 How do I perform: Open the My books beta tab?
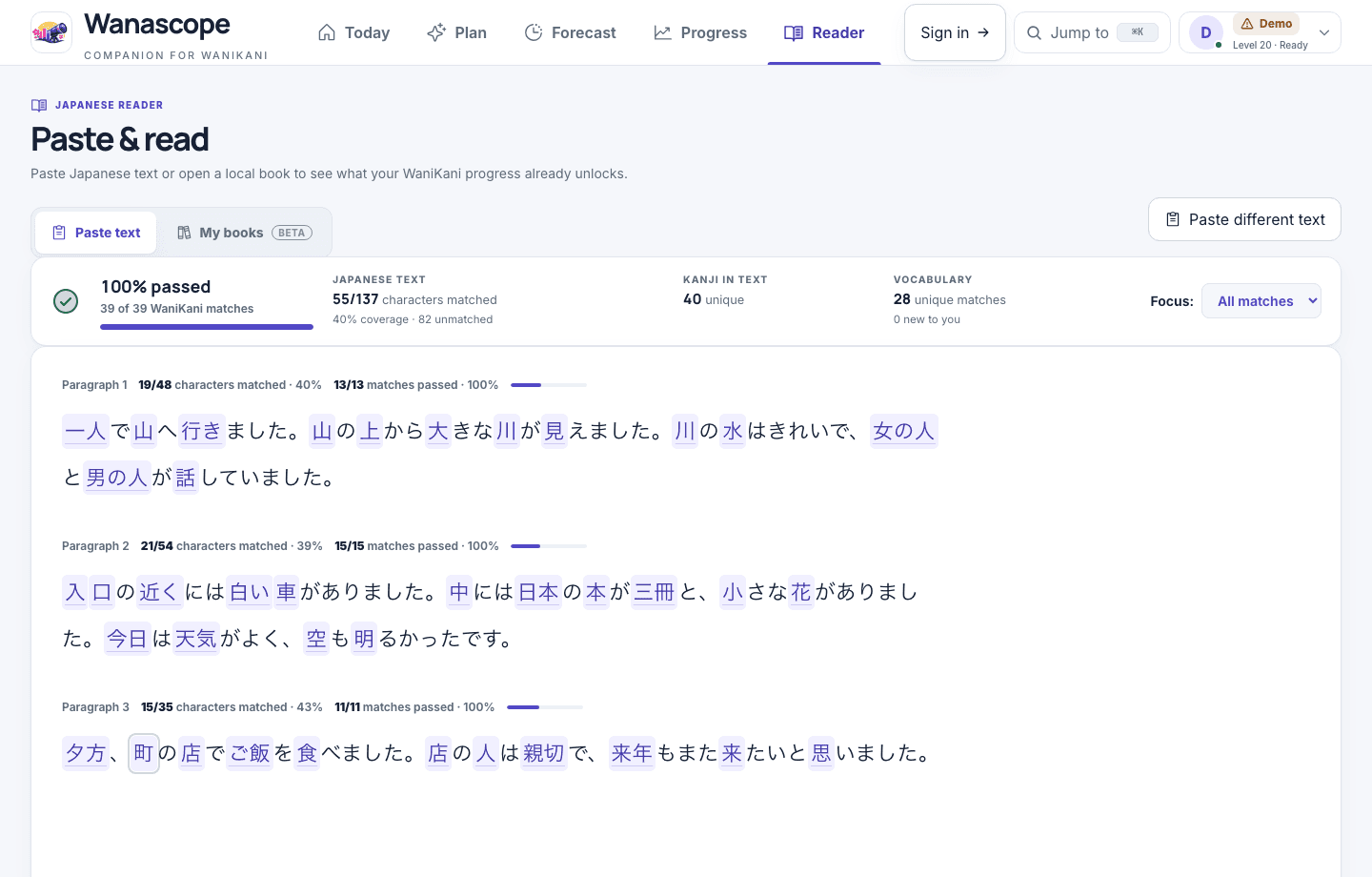pos(245,233)
